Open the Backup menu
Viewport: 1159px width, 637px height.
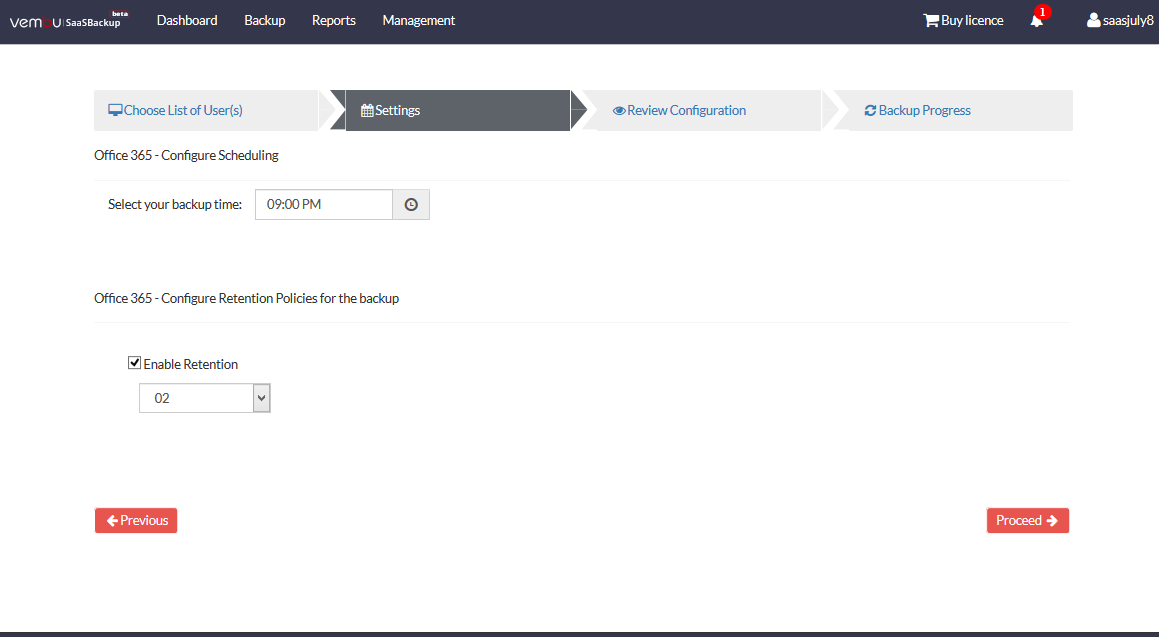[x=265, y=21]
